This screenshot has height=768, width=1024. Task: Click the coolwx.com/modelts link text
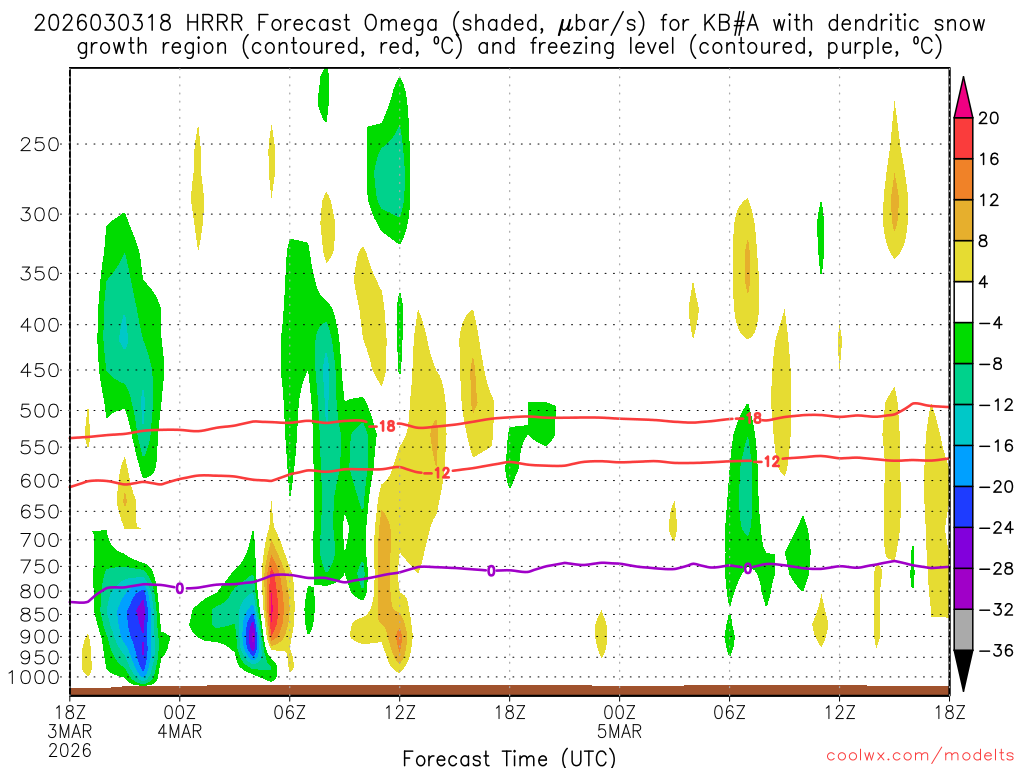tap(920, 756)
